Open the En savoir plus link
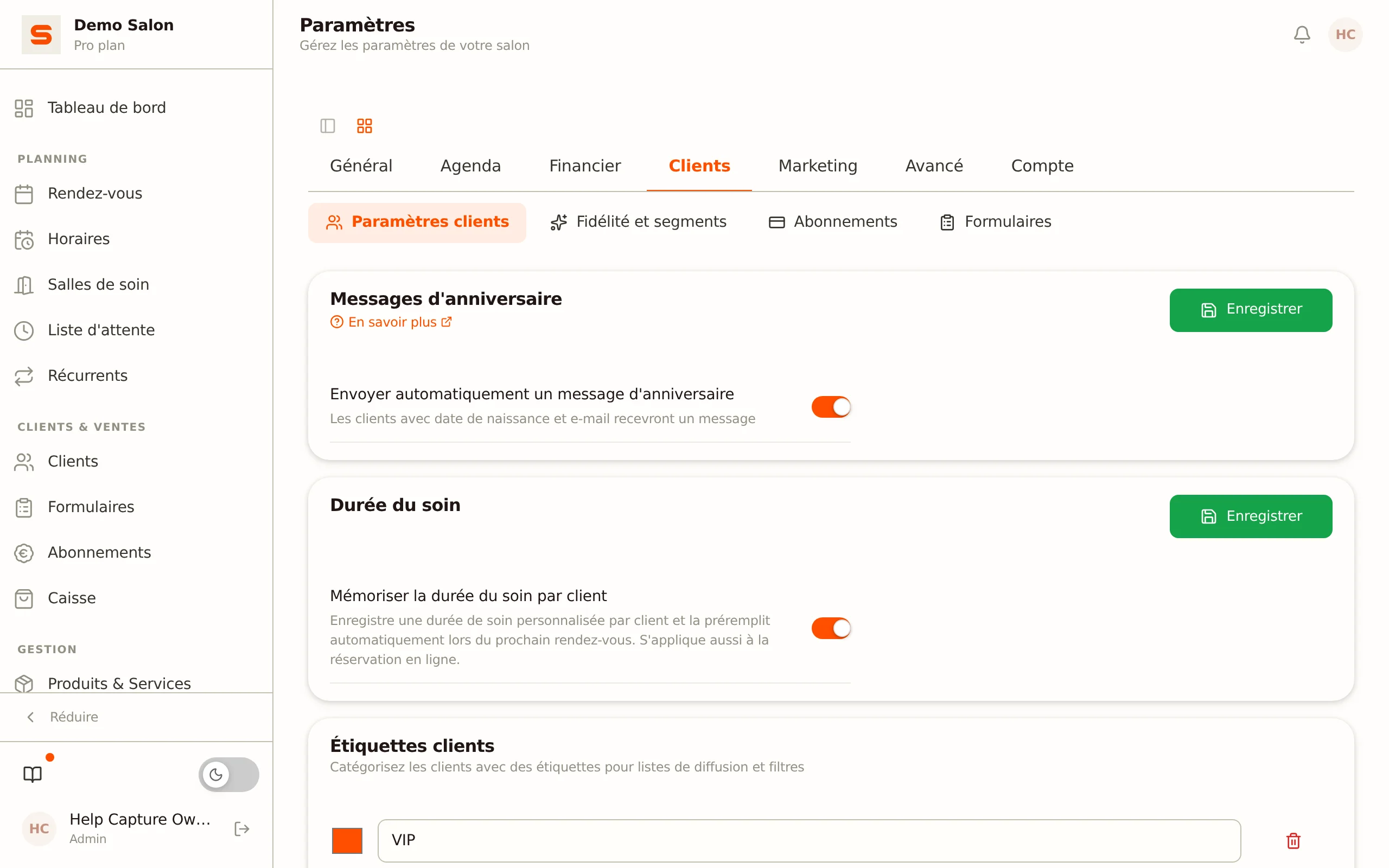This screenshot has height=868, width=1389. click(391, 323)
